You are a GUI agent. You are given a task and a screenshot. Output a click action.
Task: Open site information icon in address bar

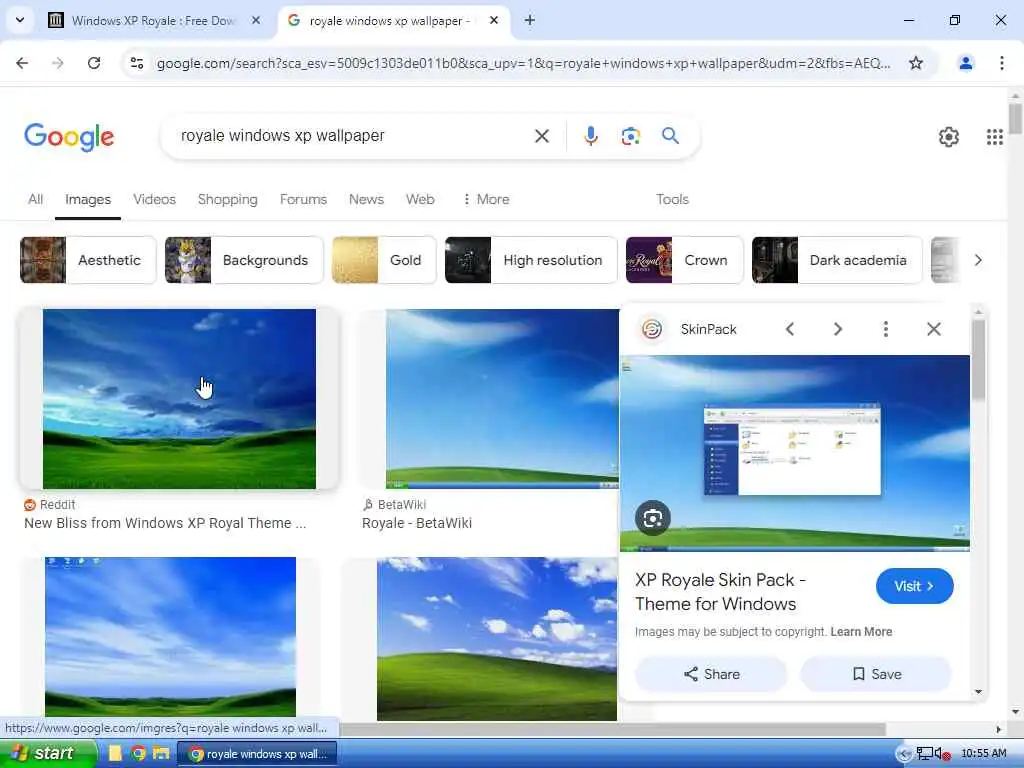137,63
